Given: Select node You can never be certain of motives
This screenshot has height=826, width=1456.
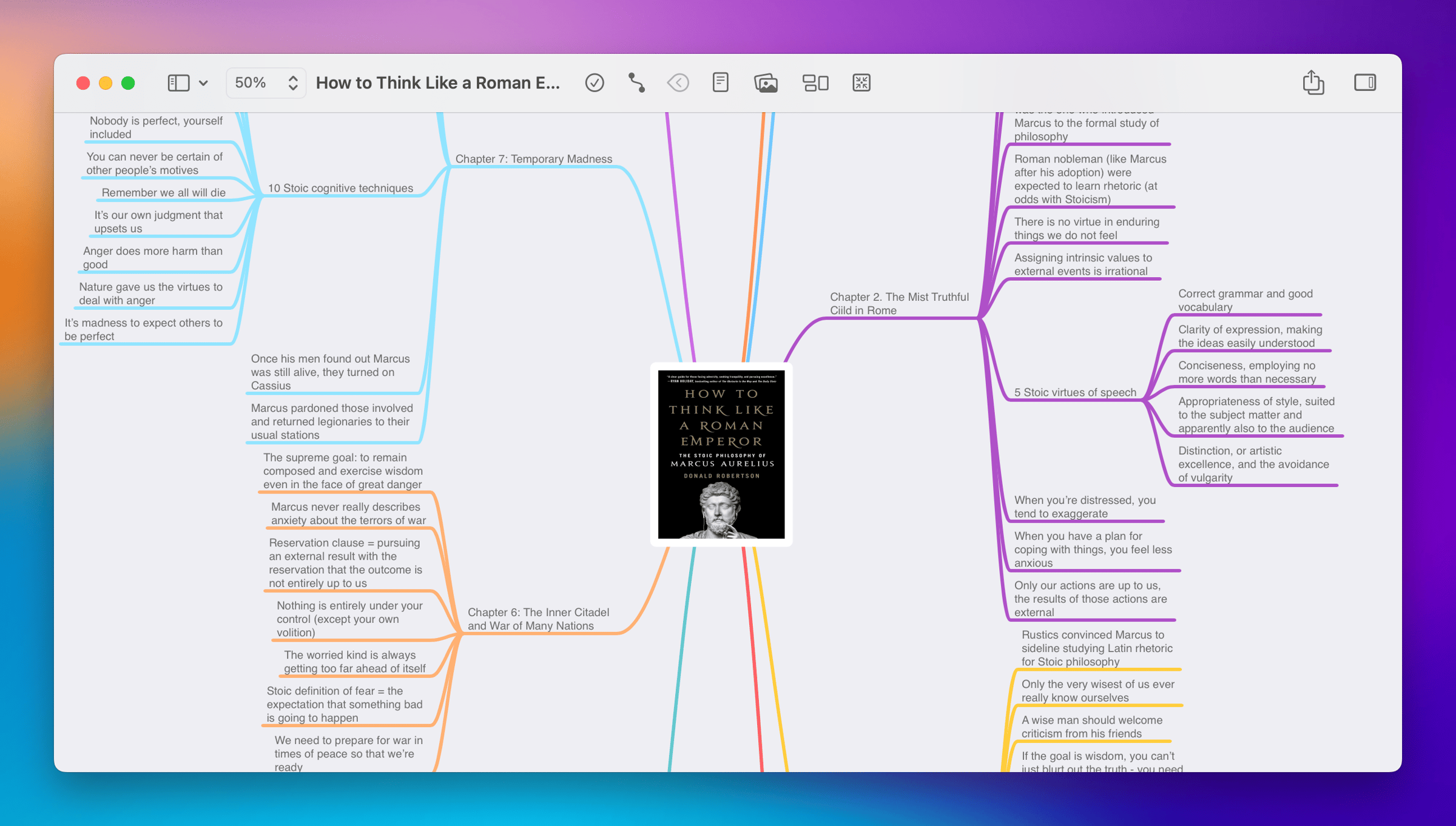Looking at the screenshot, I should click(x=154, y=163).
